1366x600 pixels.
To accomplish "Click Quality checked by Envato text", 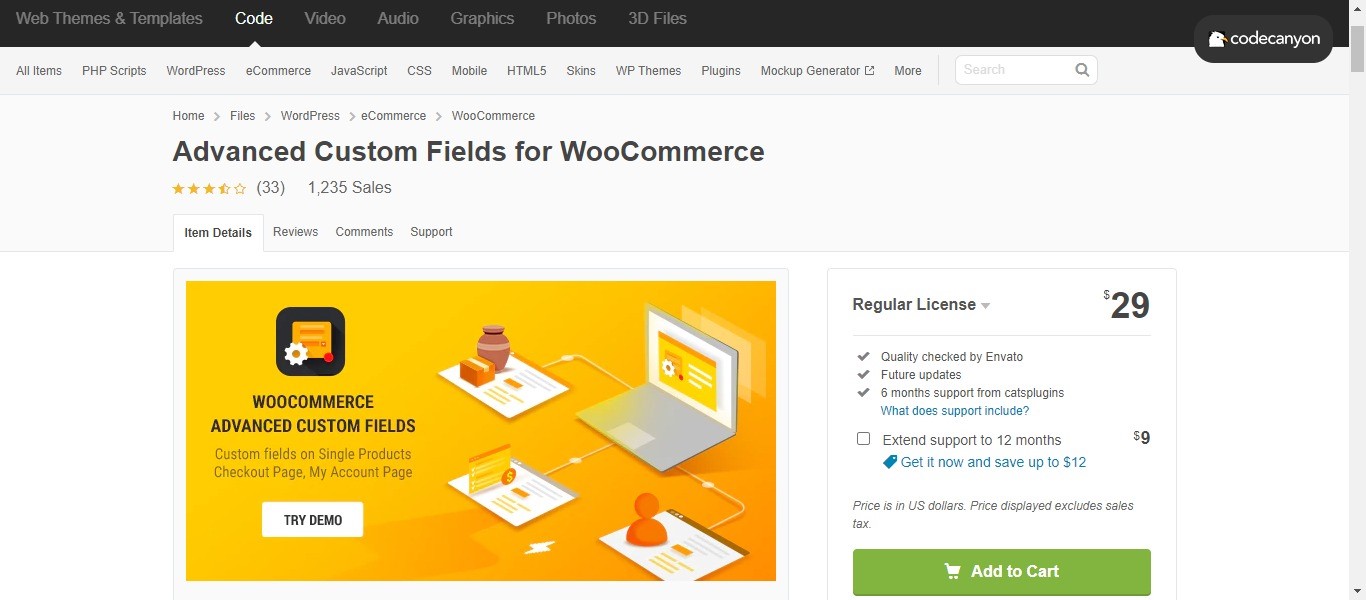I will (952, 357).
